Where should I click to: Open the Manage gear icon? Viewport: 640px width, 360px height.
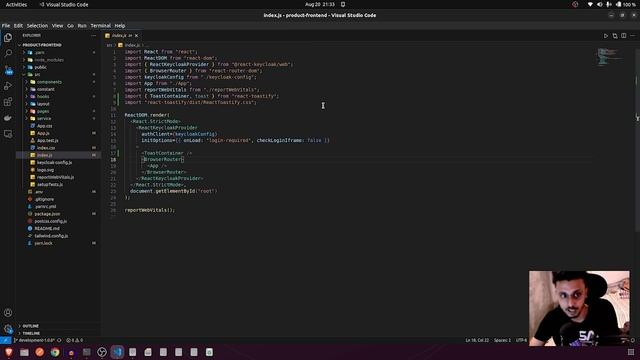(x=8, y=329)
